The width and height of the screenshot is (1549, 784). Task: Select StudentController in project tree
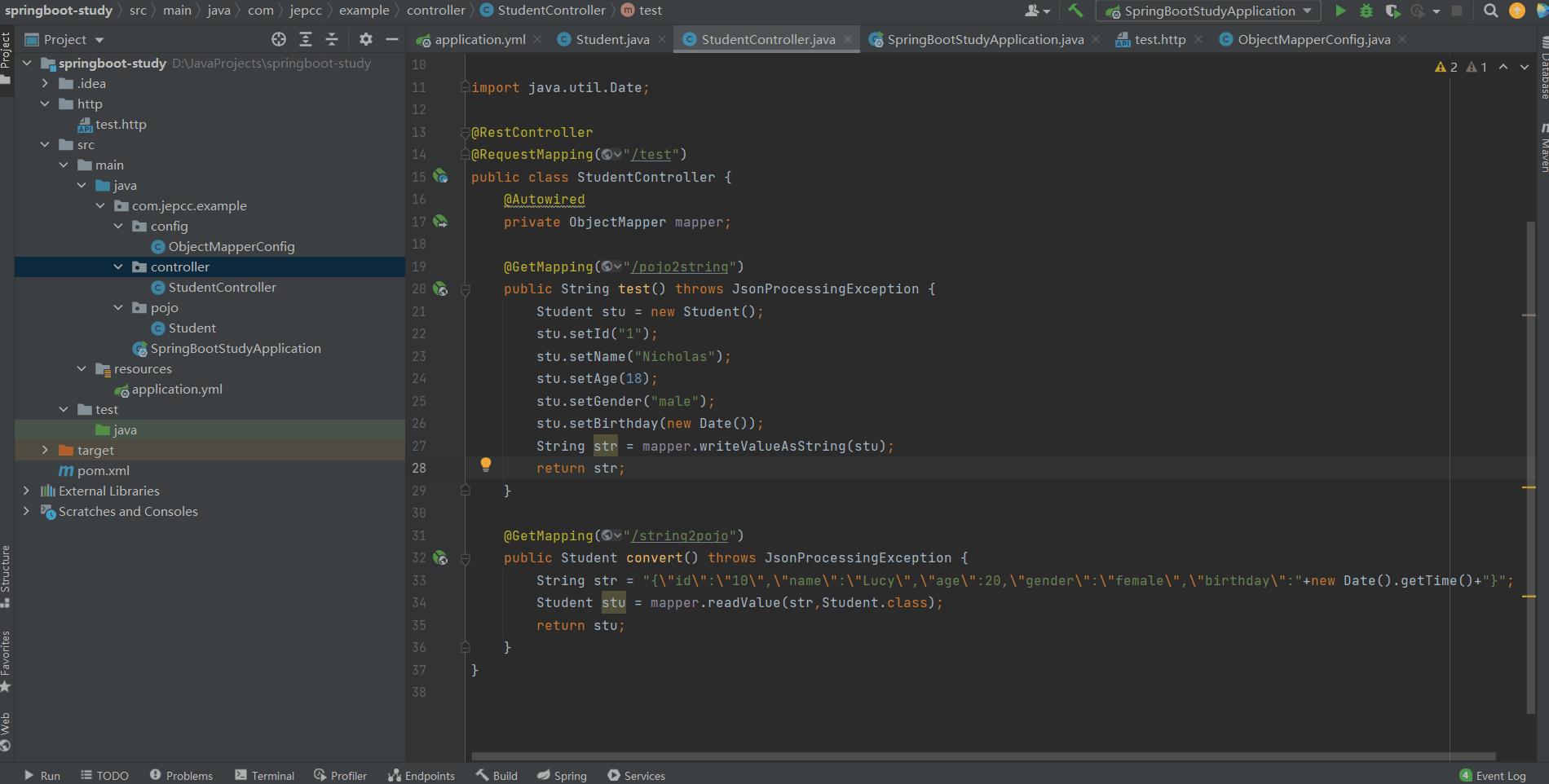coord(222,287)
